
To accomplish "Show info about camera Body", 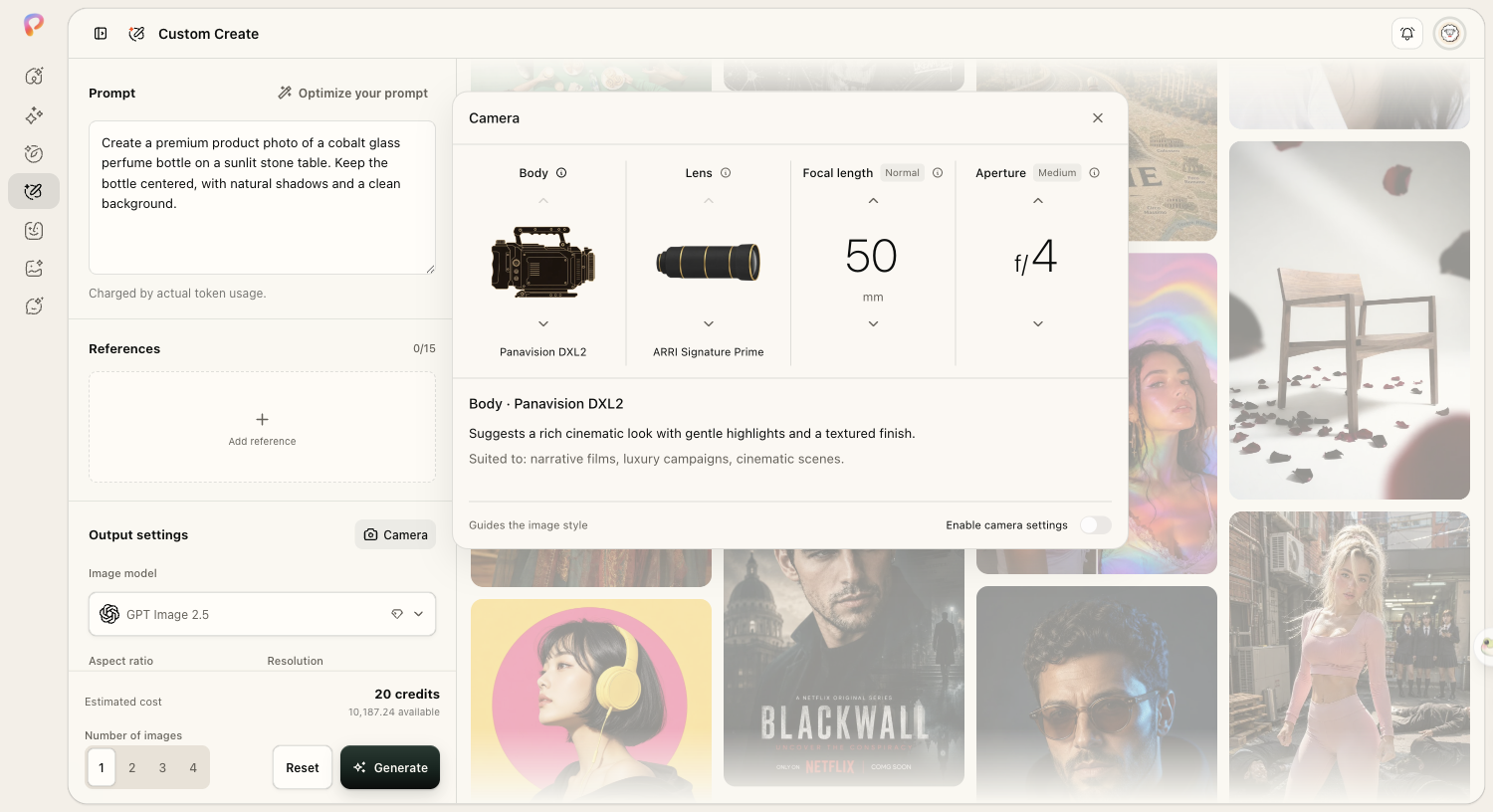I will (x=561, y=173).
